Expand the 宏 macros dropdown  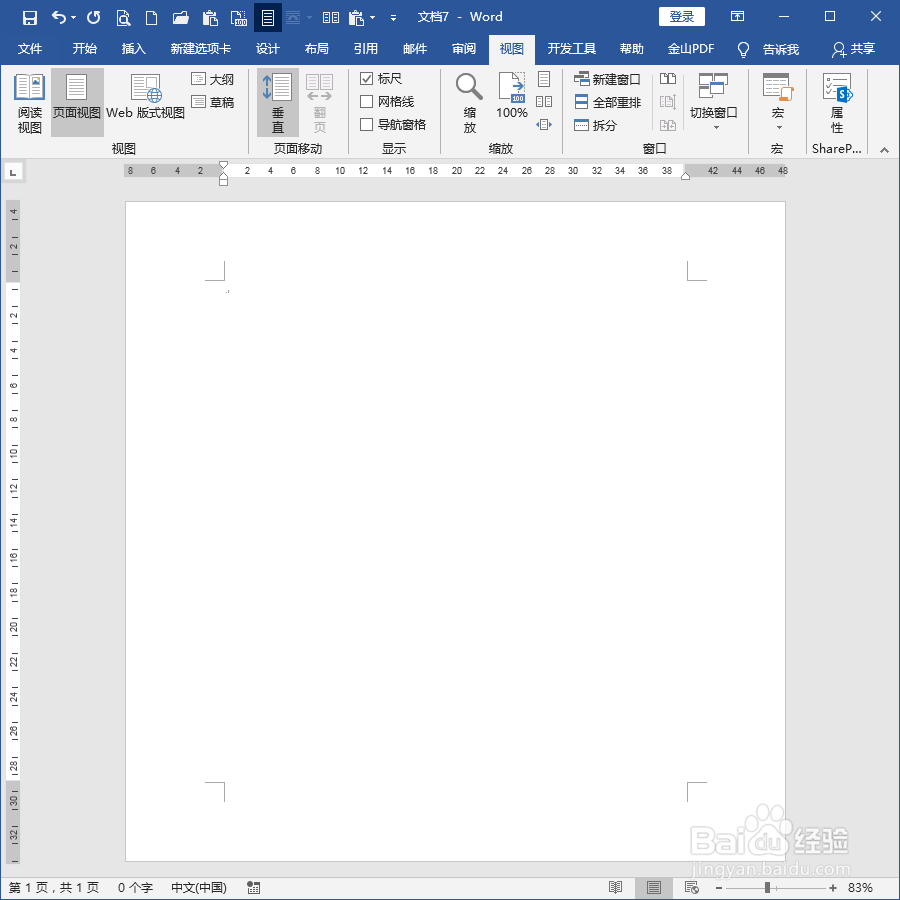coord(779,127)
